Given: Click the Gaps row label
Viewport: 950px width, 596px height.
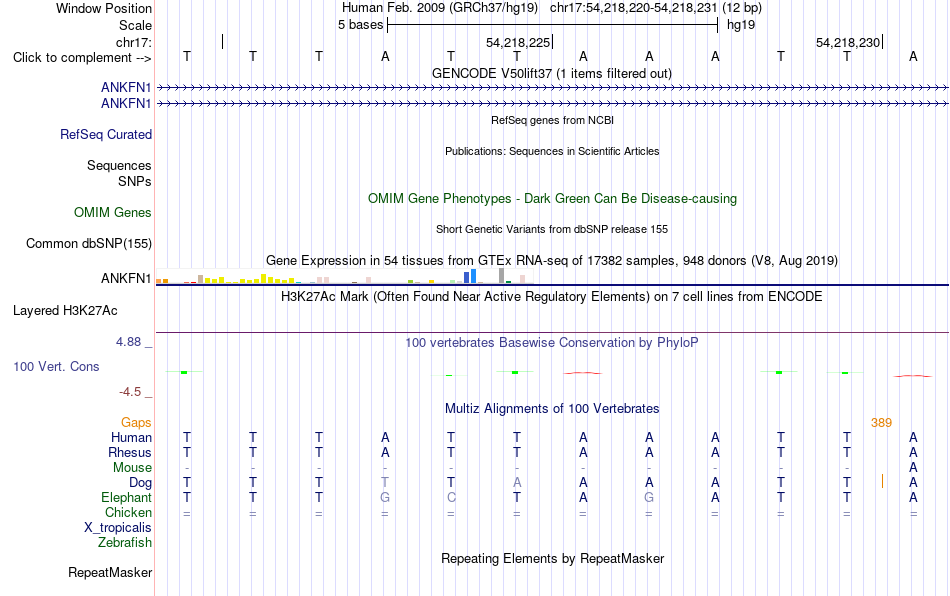Looking at the screenshot, I should pyautogui.click(x=136, y=423).
